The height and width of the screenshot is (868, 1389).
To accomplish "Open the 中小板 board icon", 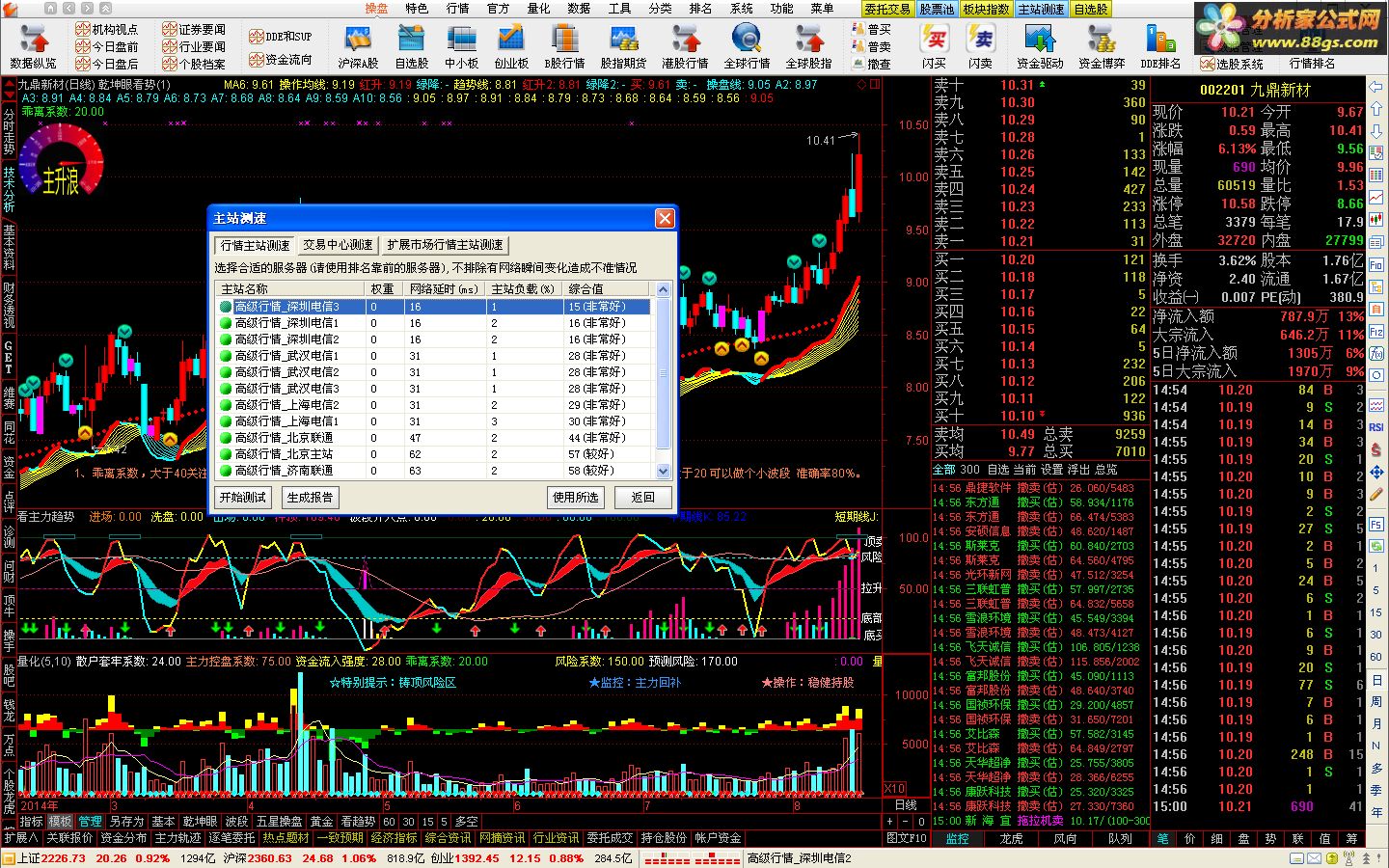I will point(461,46).
